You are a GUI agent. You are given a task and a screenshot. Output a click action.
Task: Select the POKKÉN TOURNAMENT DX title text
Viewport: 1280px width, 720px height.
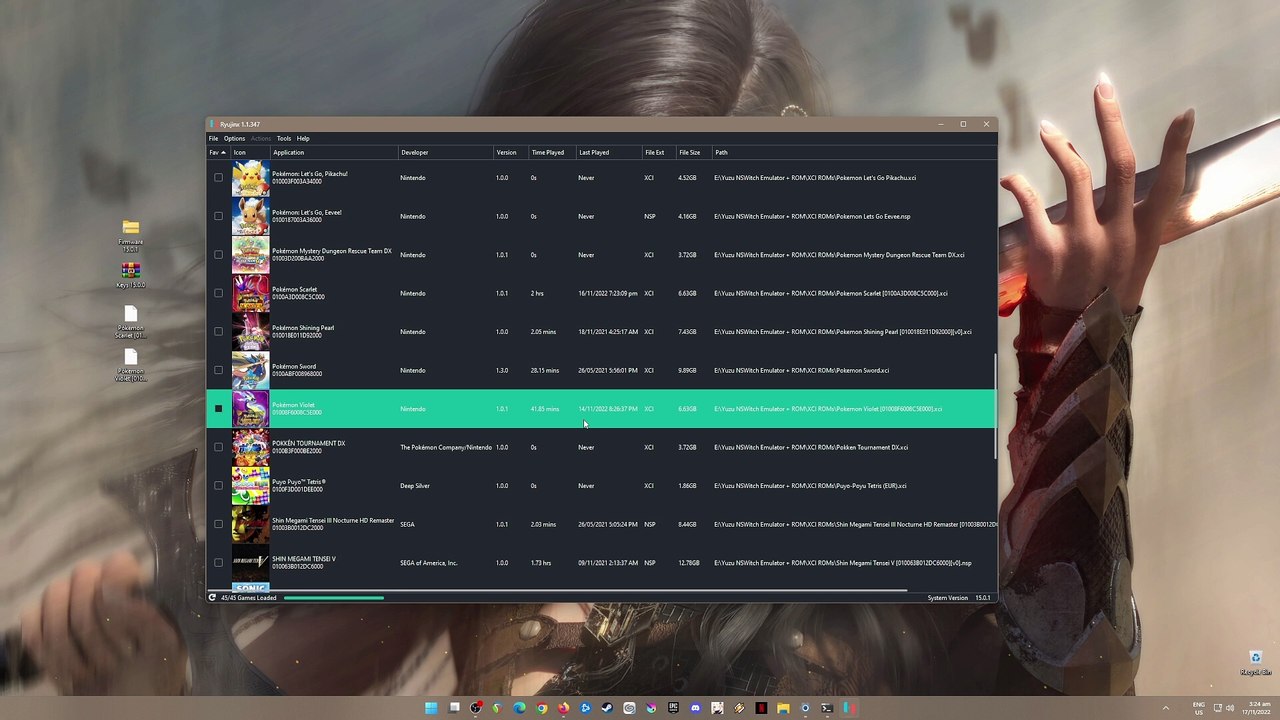[x=308, y=444]
